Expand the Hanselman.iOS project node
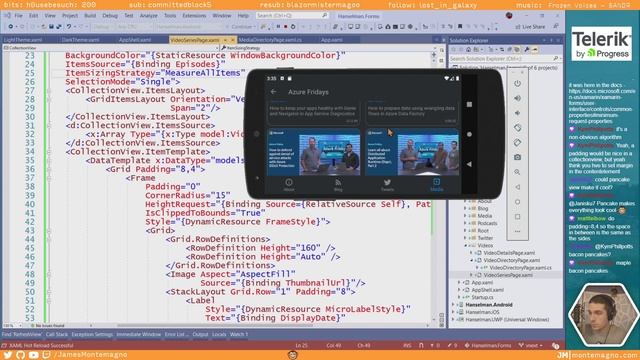The width and height of the screenshot is (640, 360). pos(453,312)
